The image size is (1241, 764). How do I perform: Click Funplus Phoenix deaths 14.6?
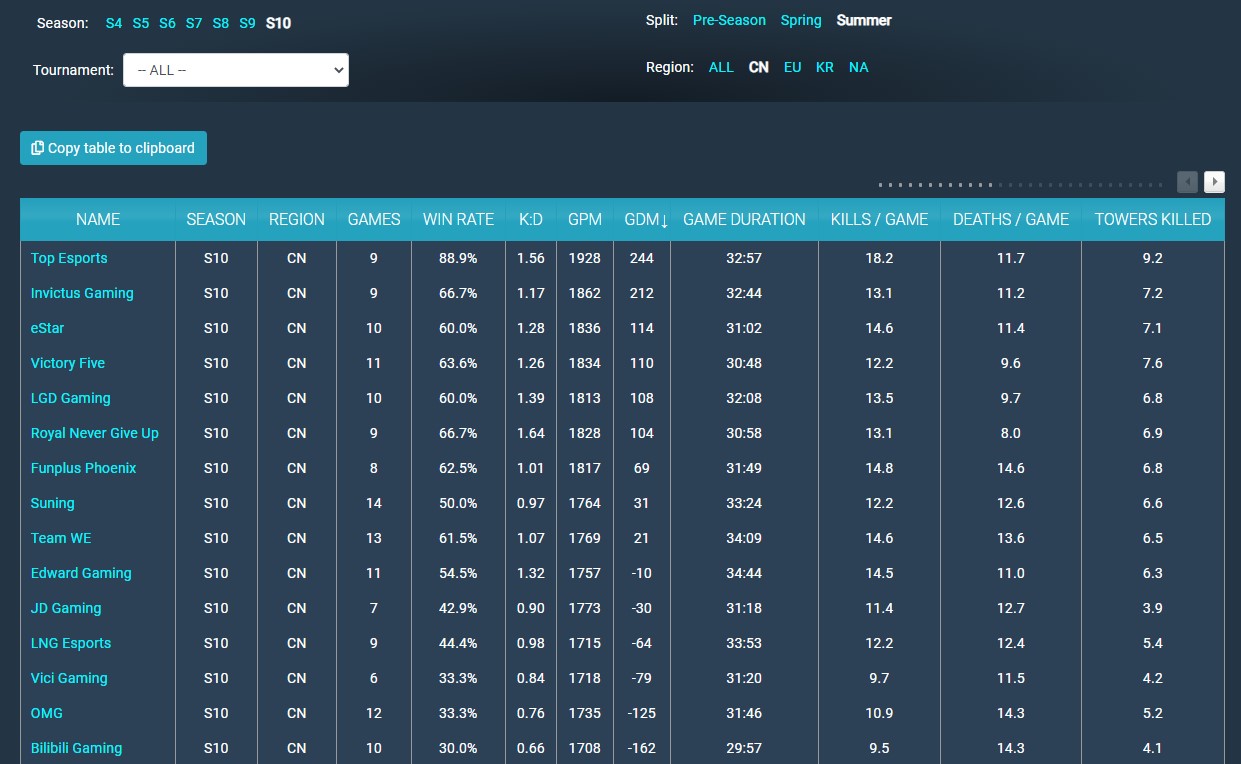point(1011,468)
